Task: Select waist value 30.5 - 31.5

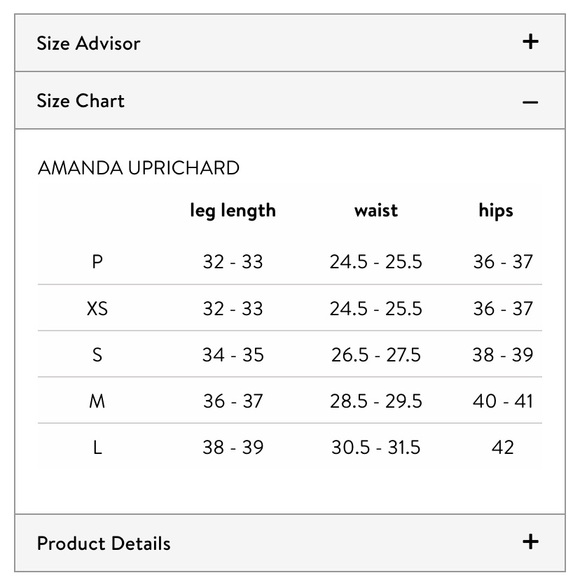Action: point(376,448)
